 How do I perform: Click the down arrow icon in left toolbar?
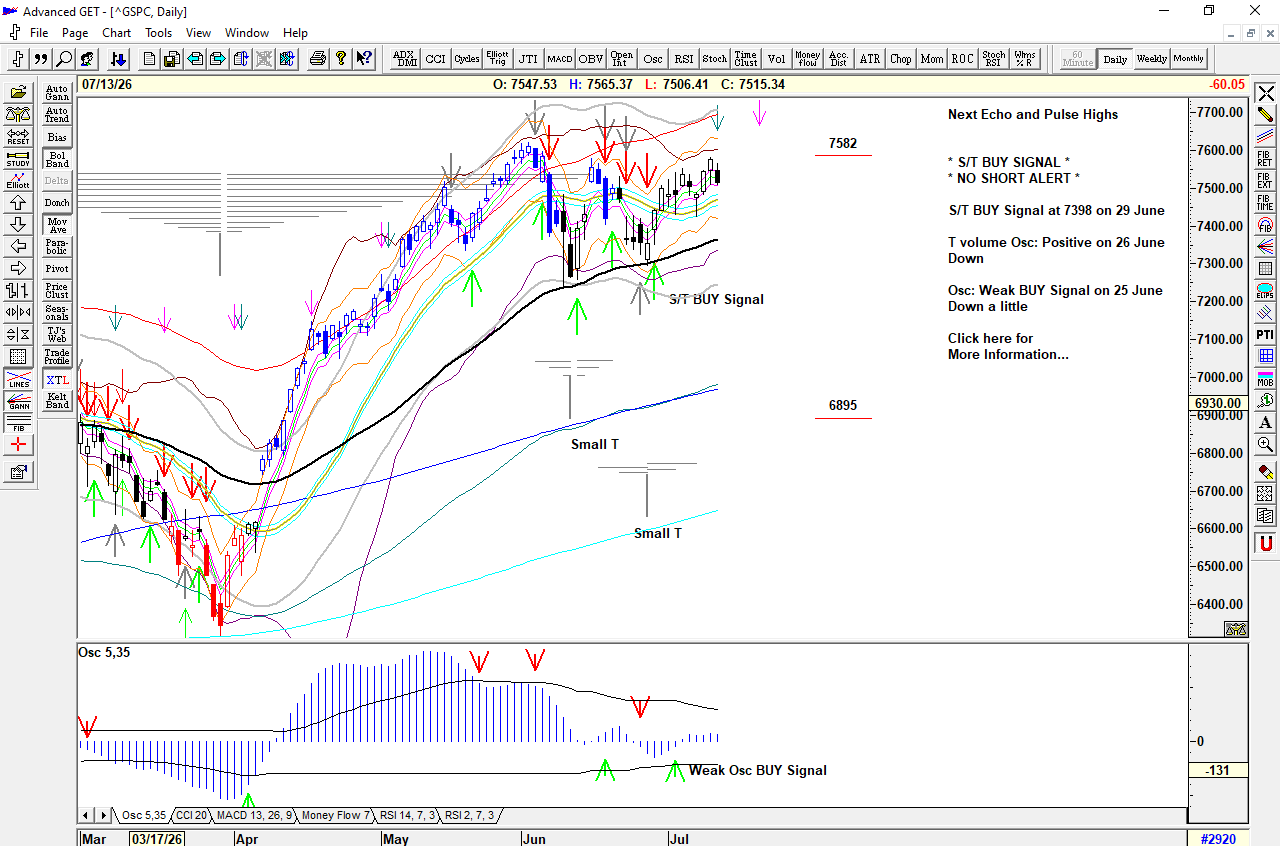click(x=18, y=224)
